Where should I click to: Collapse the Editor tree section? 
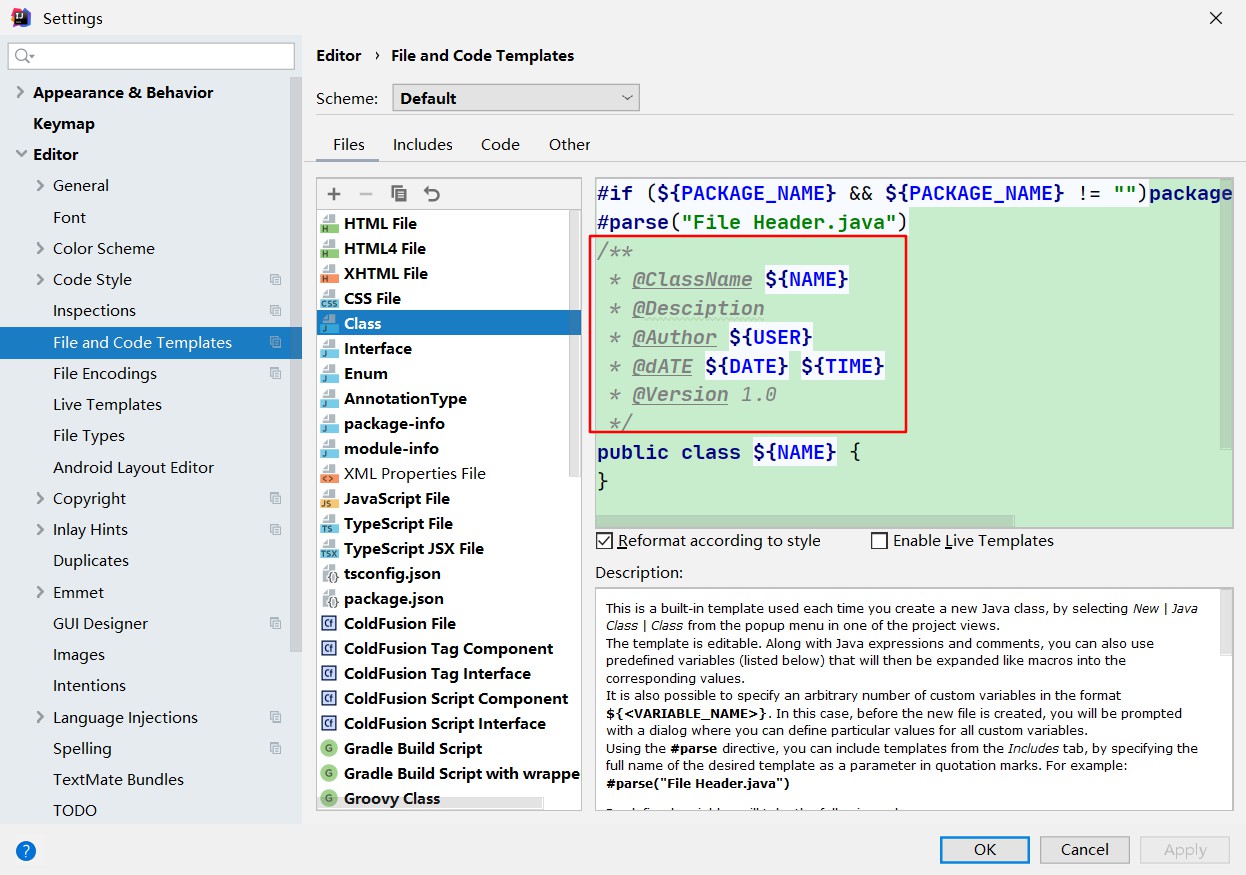pos(21,154)
